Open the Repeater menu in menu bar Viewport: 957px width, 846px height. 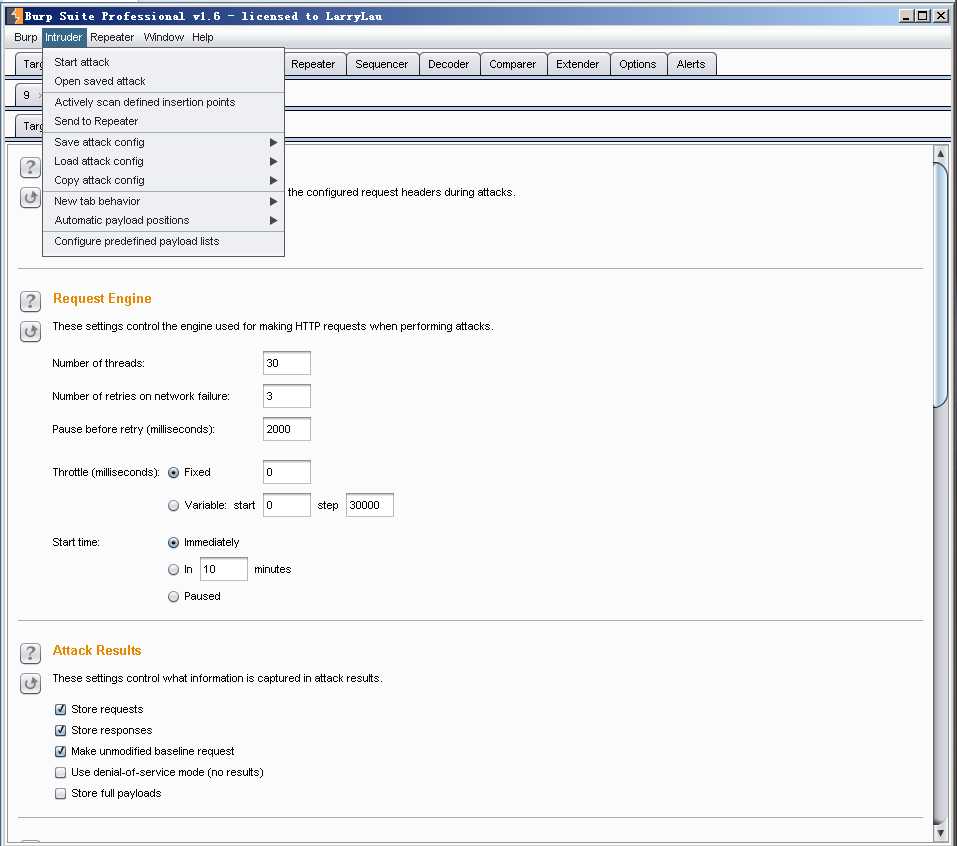pyautogui.click(x=112, y=37)
